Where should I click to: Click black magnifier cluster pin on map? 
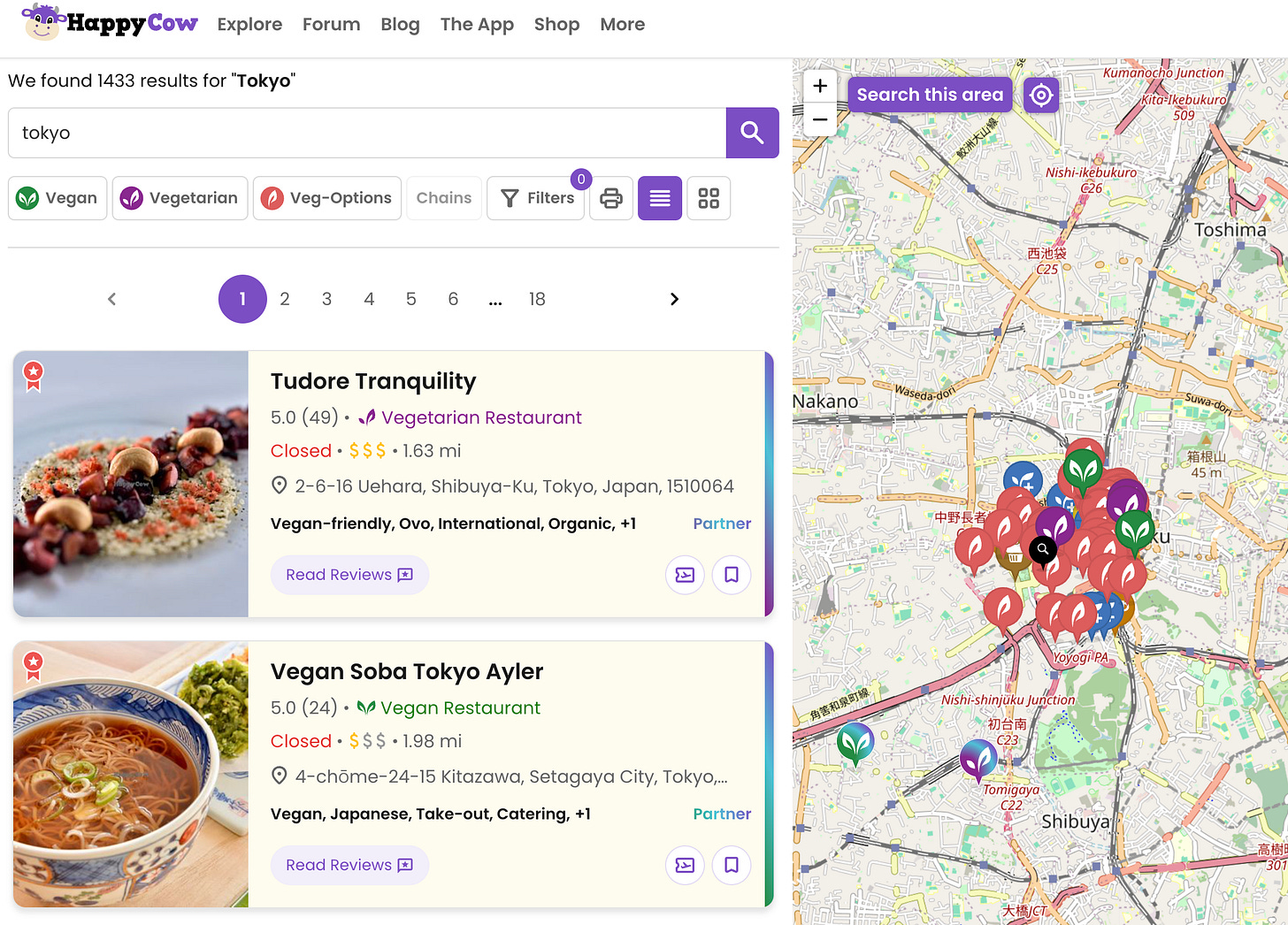click(1043, 549)
